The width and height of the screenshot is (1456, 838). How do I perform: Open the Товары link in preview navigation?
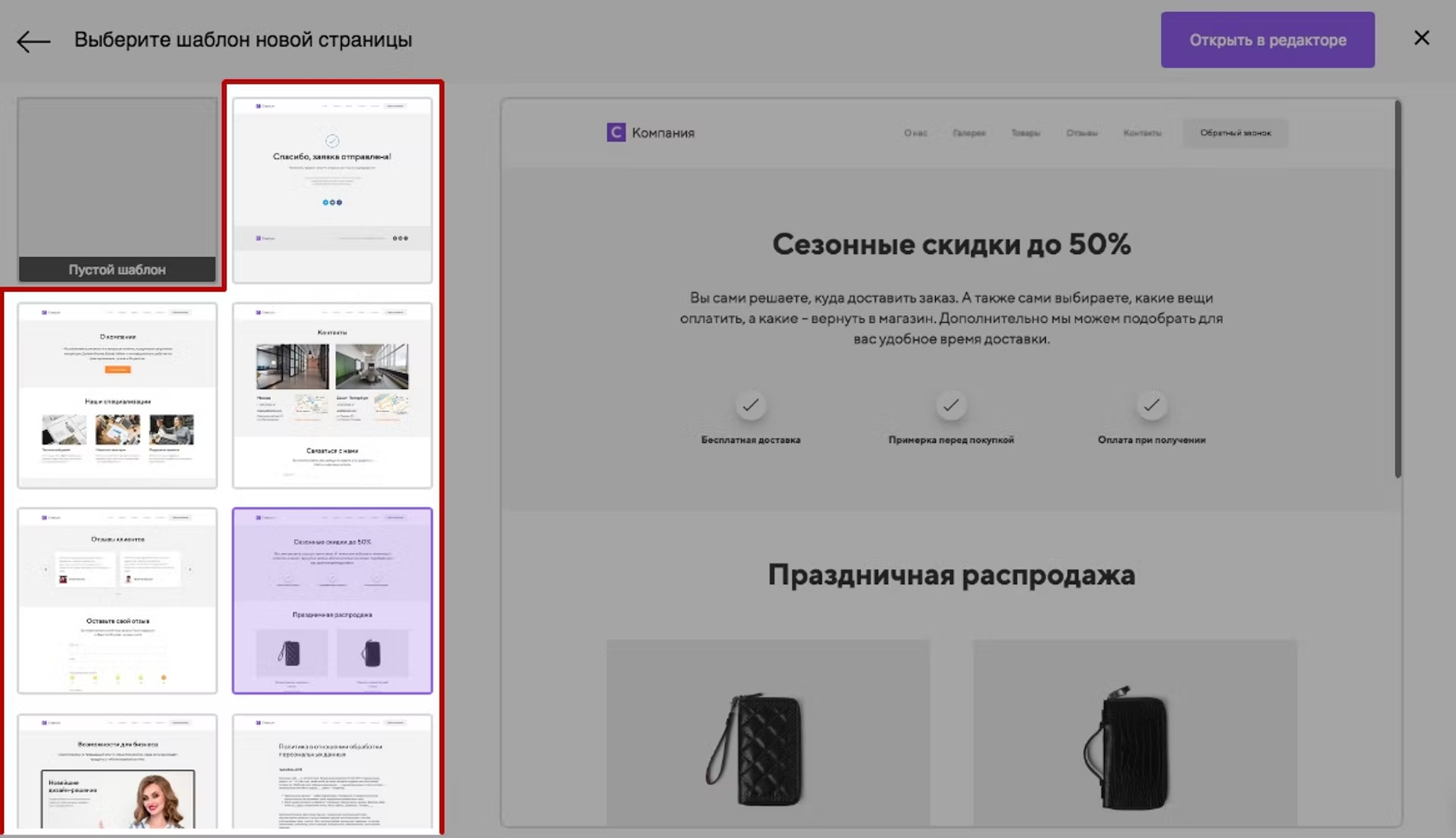pos(1025,133)
